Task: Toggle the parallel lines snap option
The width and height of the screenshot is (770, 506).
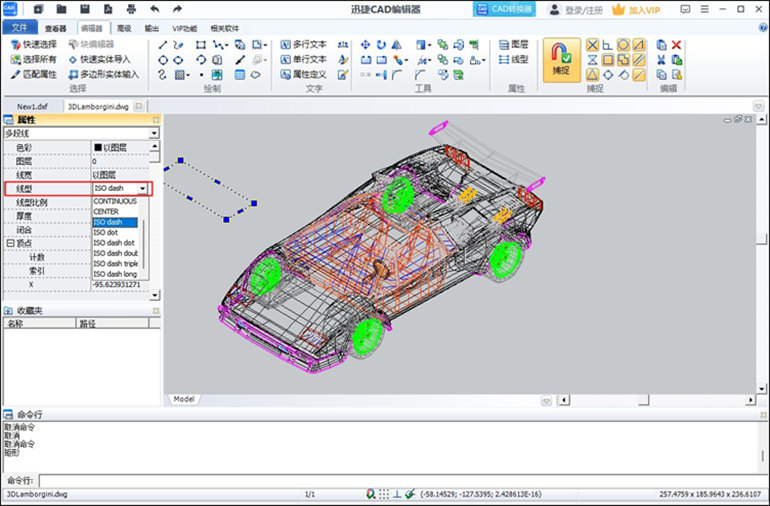Action: click(638, 60)
